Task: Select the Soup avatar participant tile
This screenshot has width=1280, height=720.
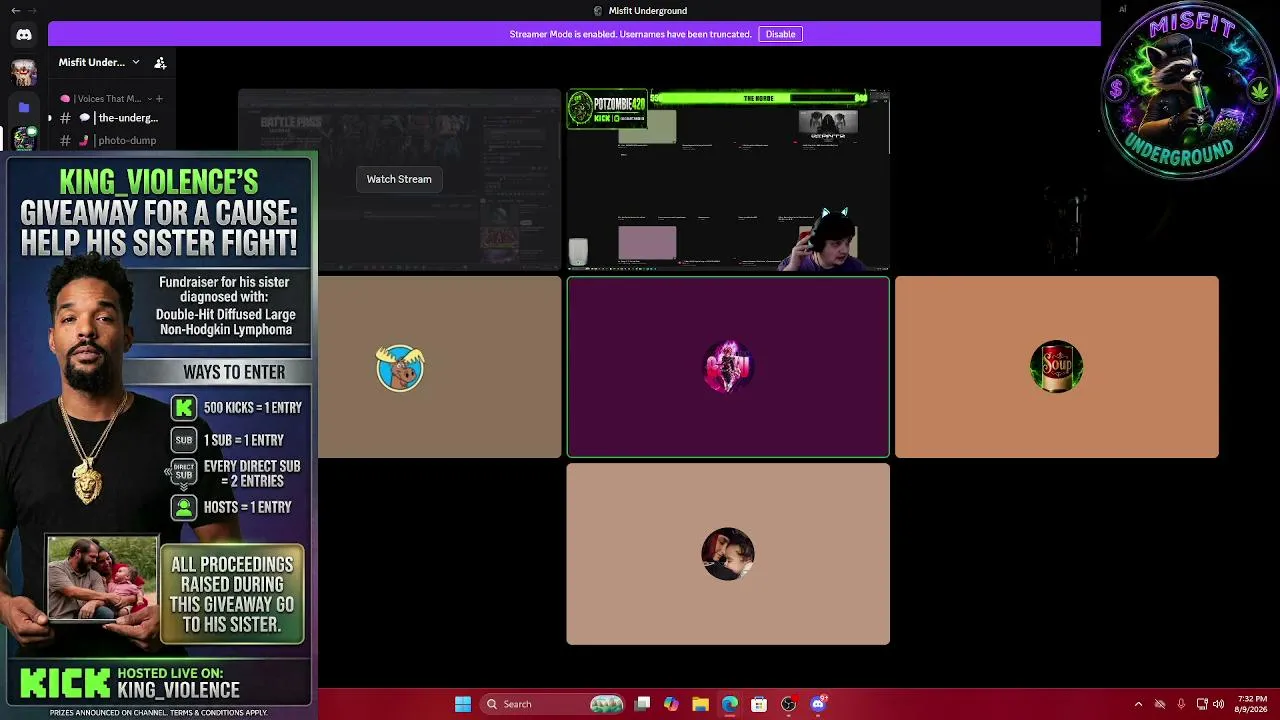Action: tap(1057, 367)
